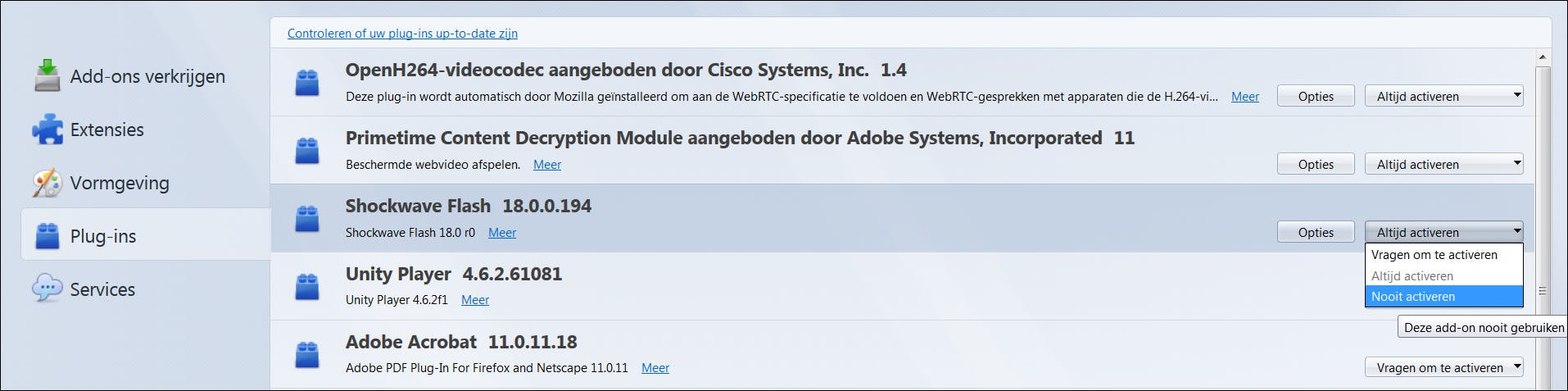Open the Primetime Content Decryption activation dropdown
Screen dimensions: 1568x391
point(1443,165)
